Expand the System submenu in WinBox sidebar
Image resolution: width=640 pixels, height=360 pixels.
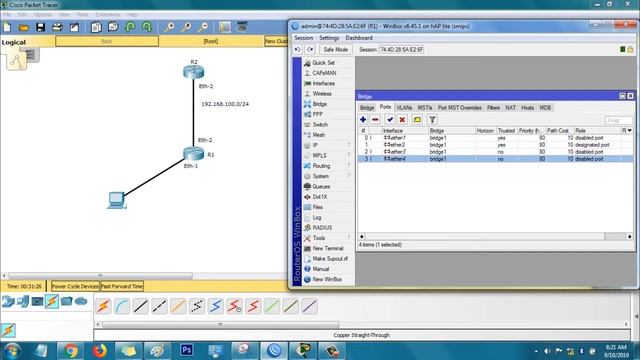coord(349,176)
